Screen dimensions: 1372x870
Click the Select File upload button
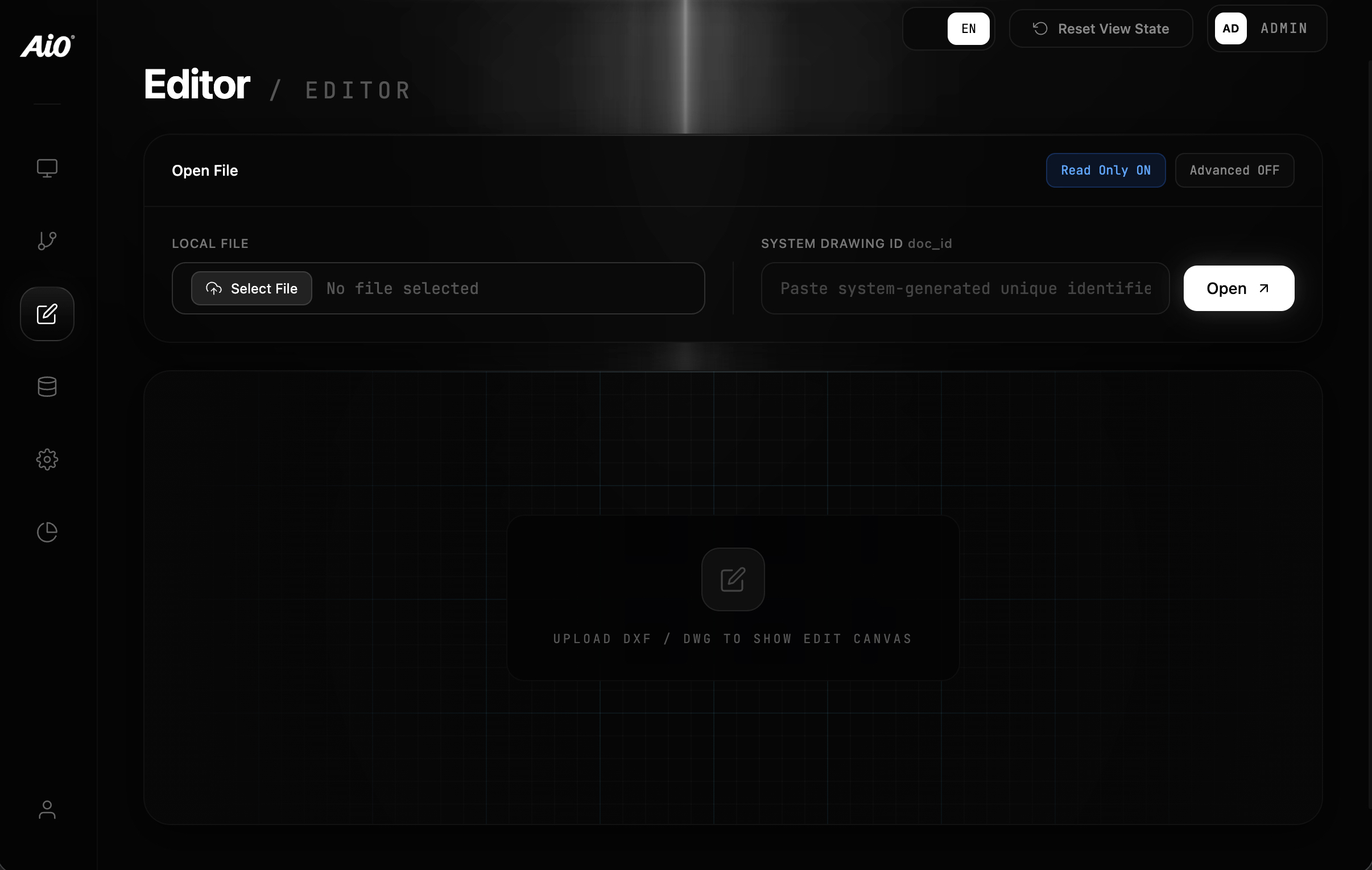point(251,288)
